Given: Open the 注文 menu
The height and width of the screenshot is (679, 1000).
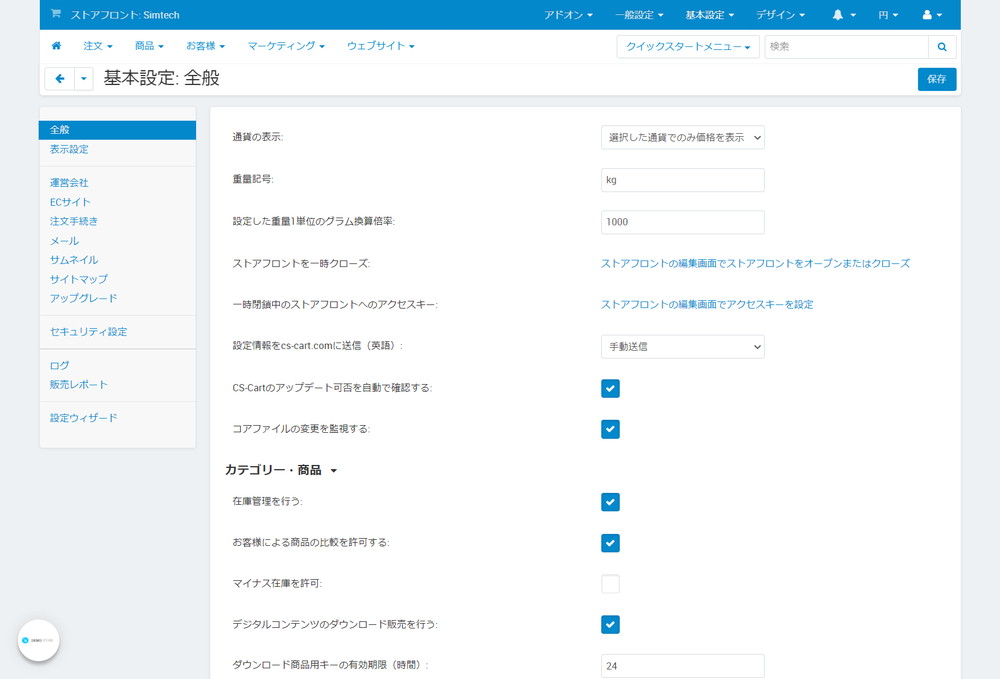Looking at the screenshot, I should point(98,46).
